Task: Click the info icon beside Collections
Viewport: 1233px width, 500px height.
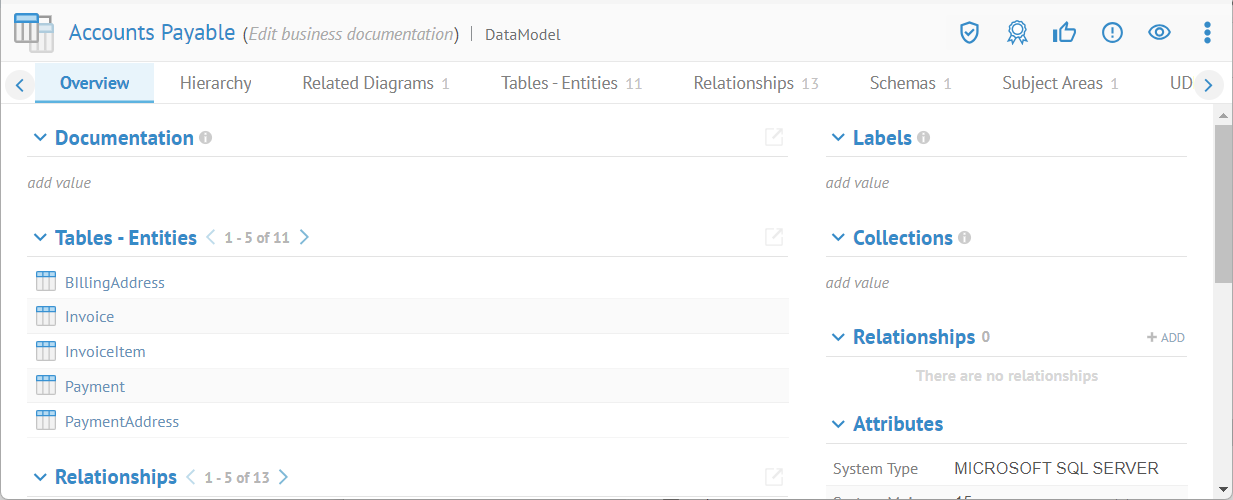Action: 964,238
